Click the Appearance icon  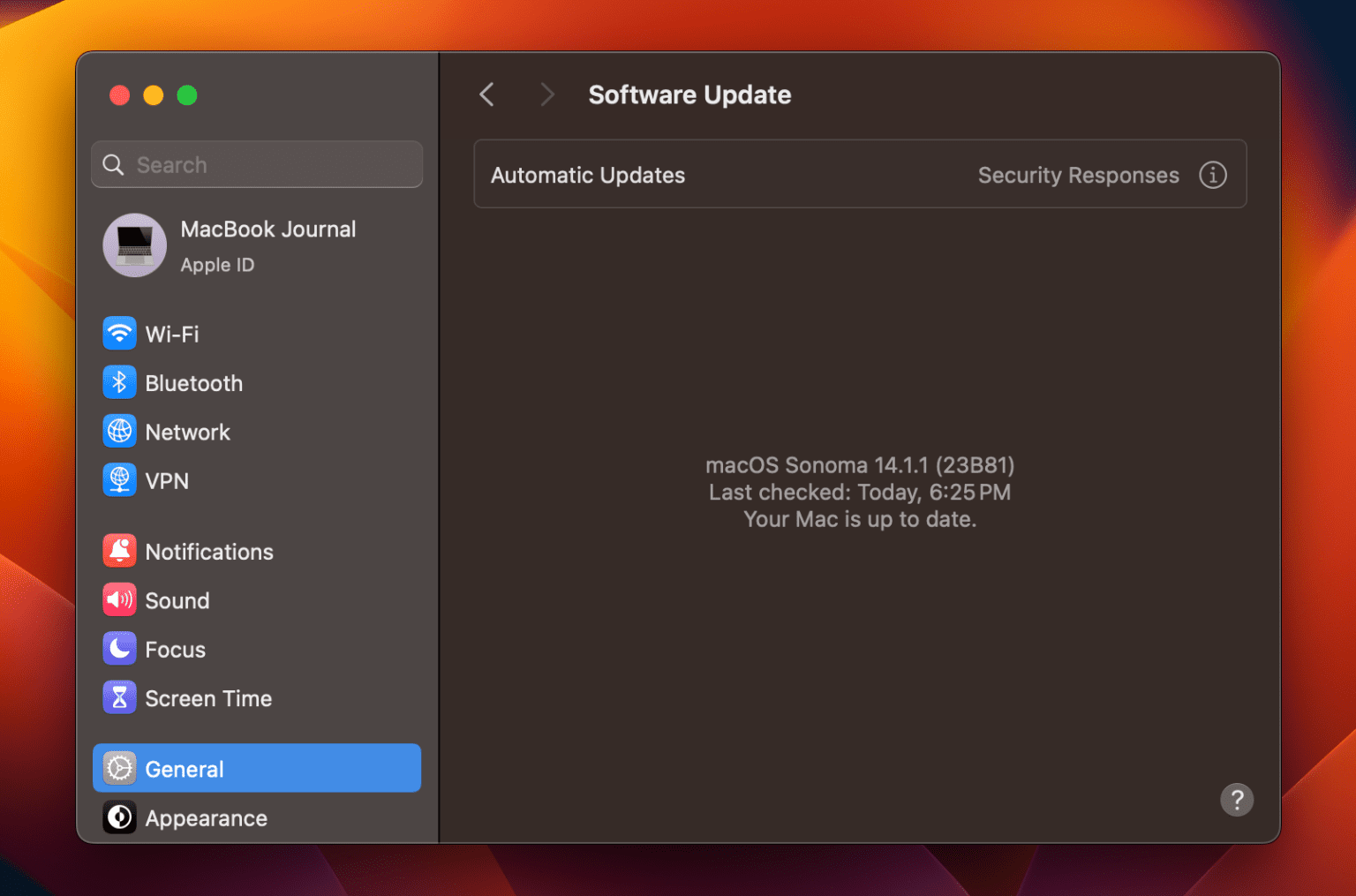coord(119,817)
